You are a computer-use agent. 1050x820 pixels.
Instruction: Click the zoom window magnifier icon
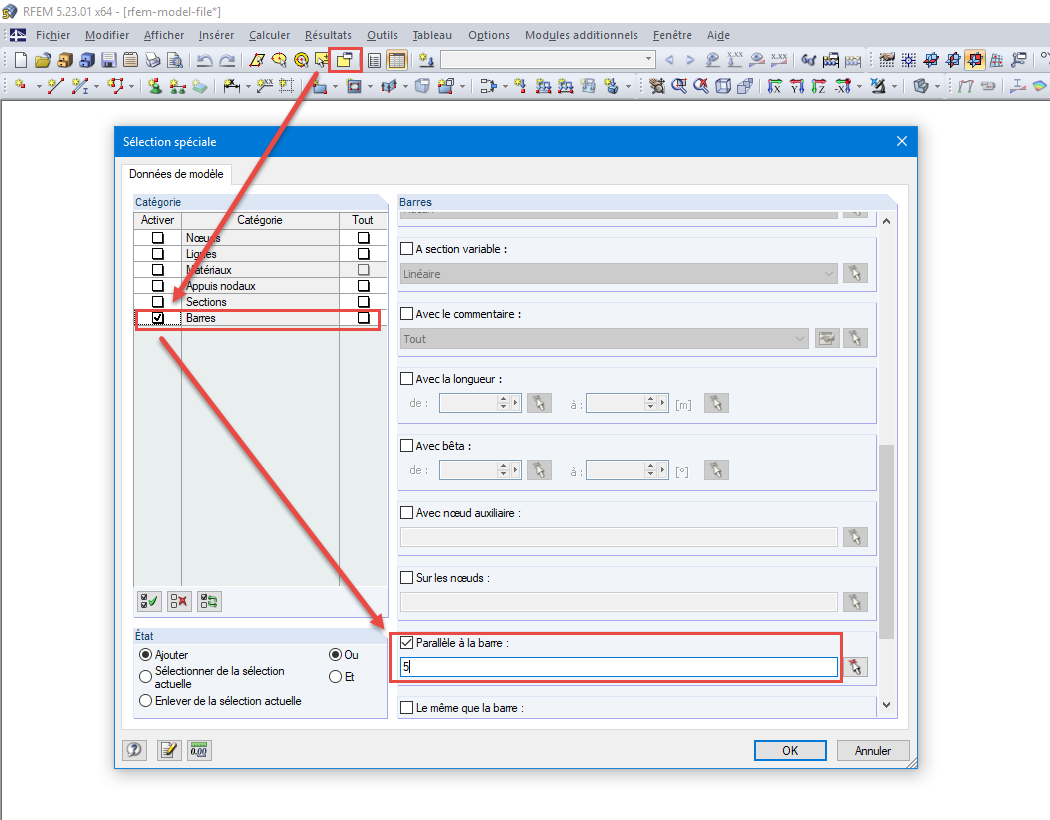coord(679,86)
